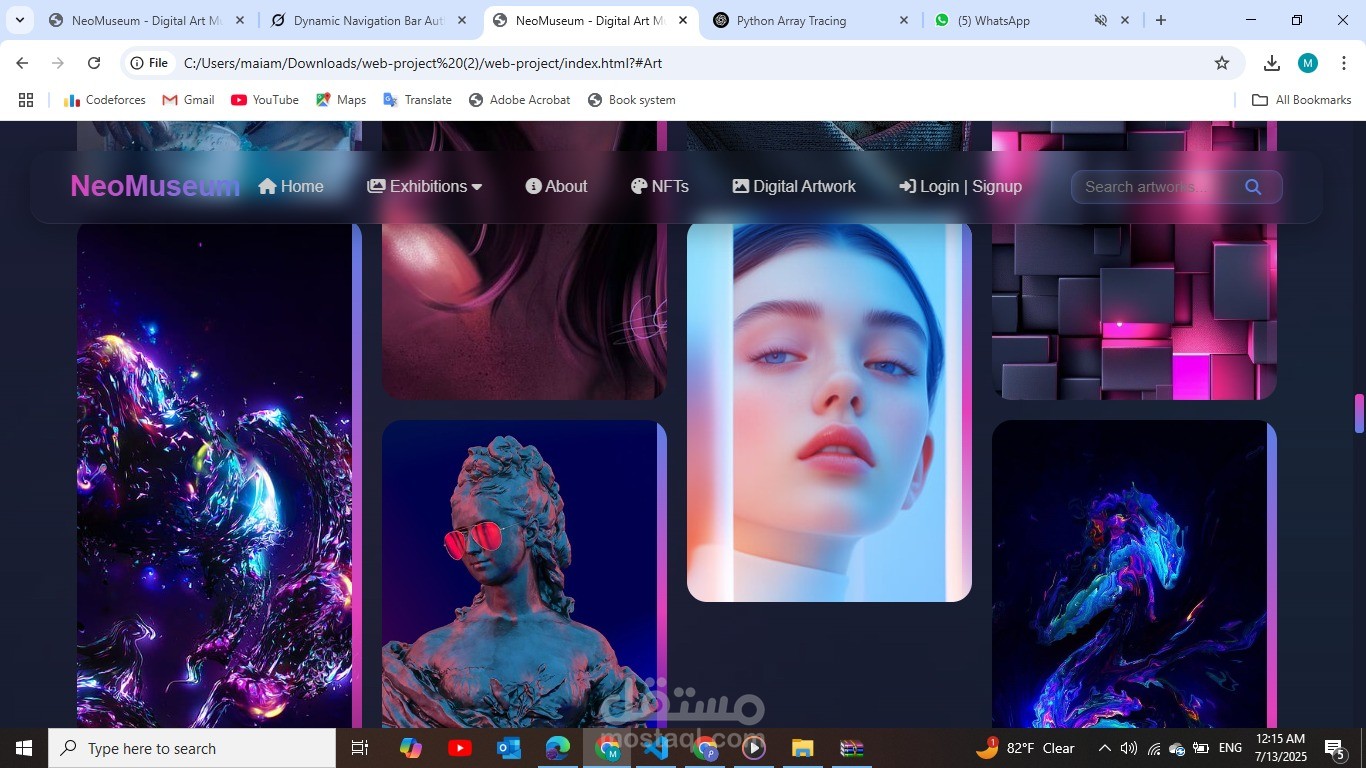The image size is (1366, 768).
Task: Open the Adobe Acrobat bookmark
Action: [x=520, y=100]
